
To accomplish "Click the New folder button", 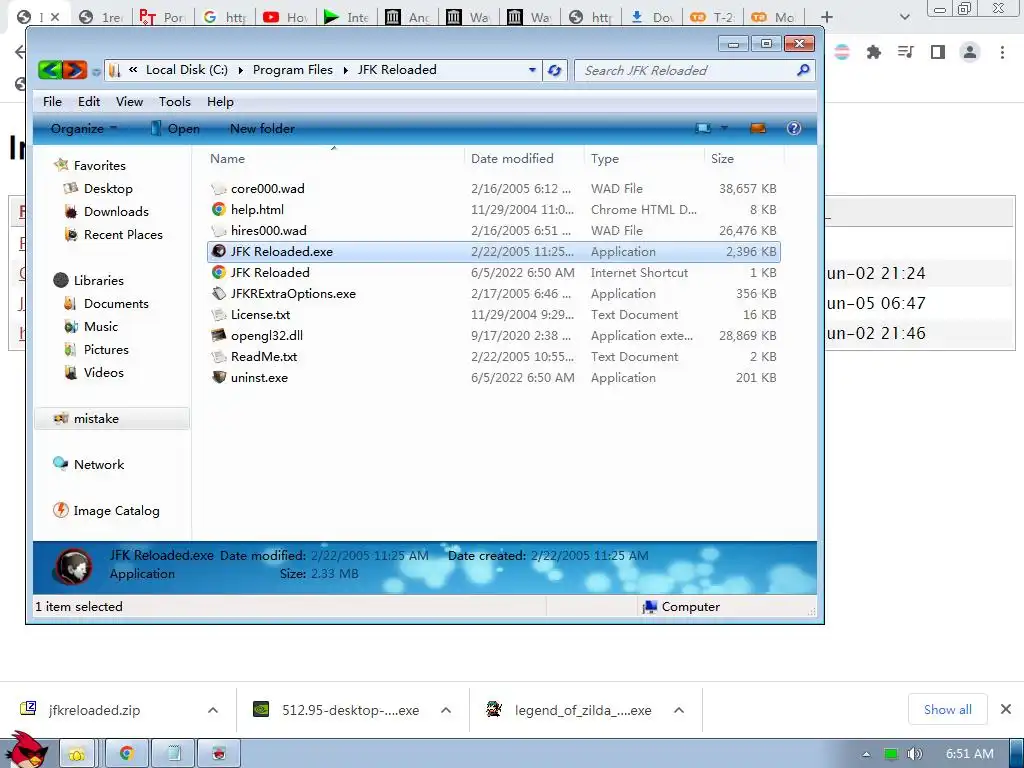I will point(262,129).
